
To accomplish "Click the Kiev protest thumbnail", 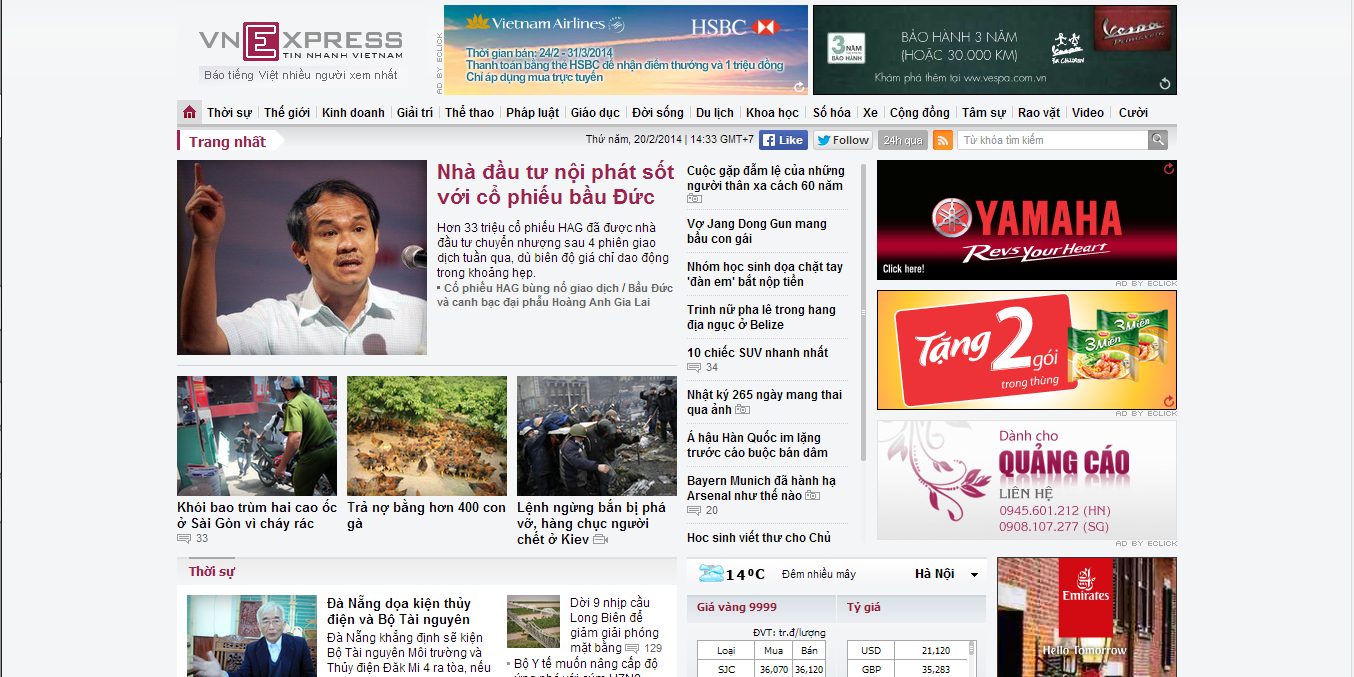I will (597, 436).
